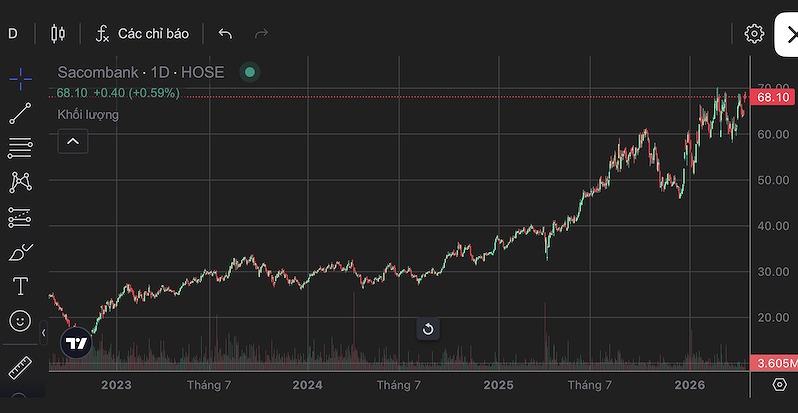Undo the last chart action
The height and width of the screenshot is (413, 798).
[225, 34]
